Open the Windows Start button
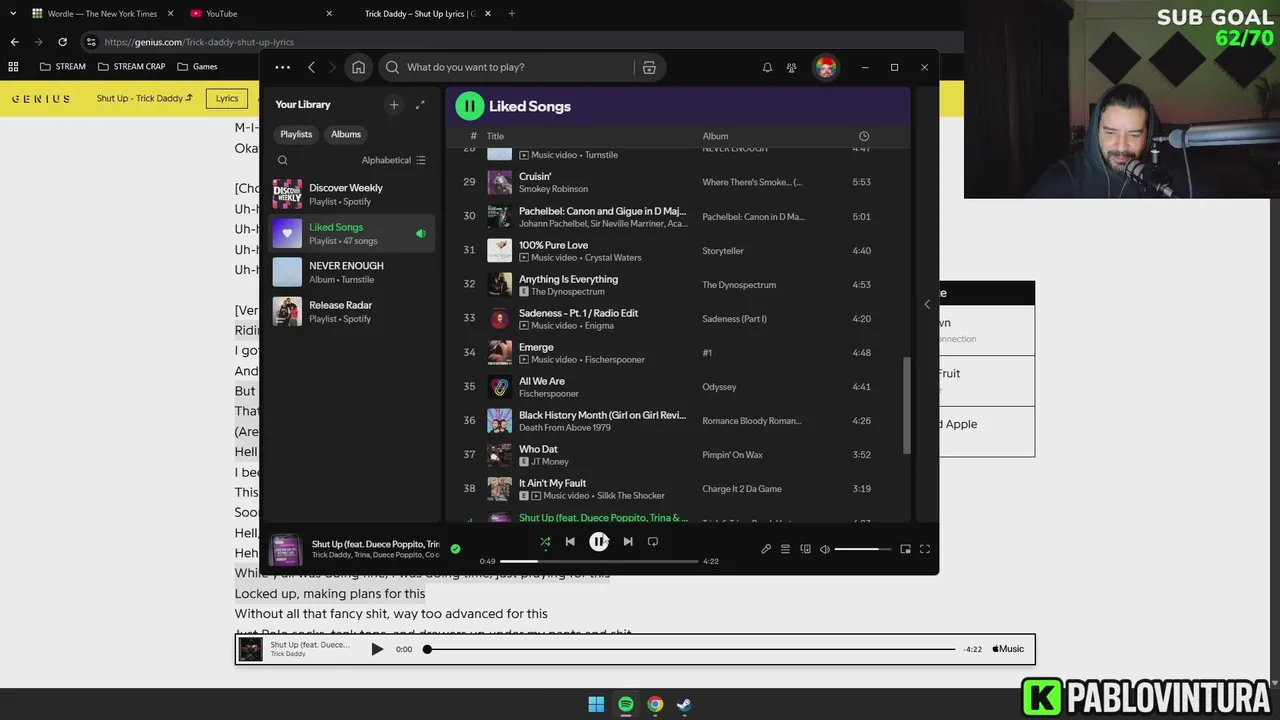This screenshot has height=720, width=1280. pos(596,704)
